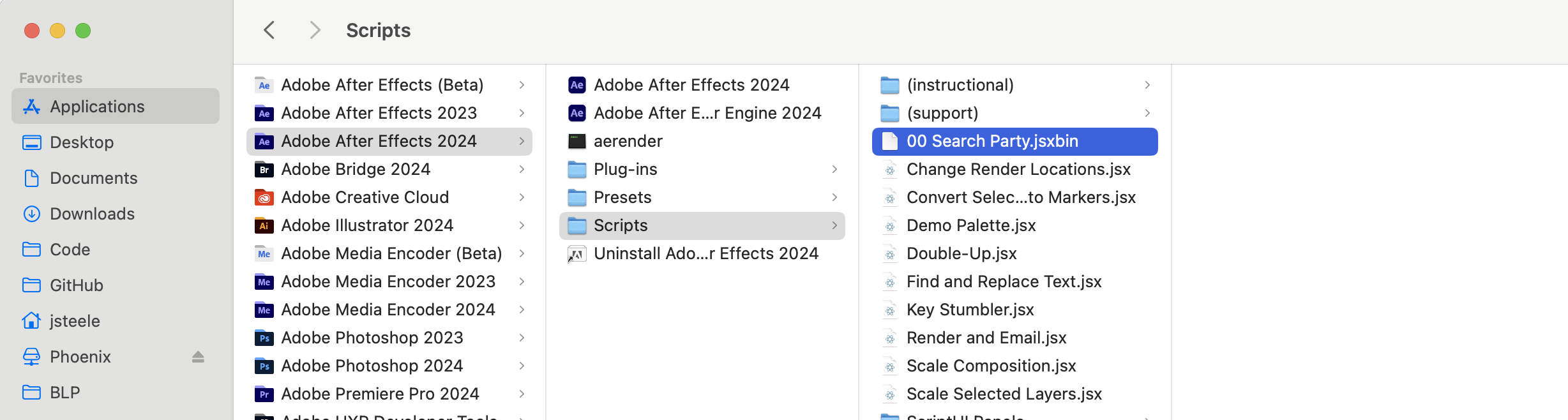The image size is (1568, 420).
Task: Select Uninstall Adobe After Effects 2024 alias
Action: pyautogui.click(x=705, y=253)
